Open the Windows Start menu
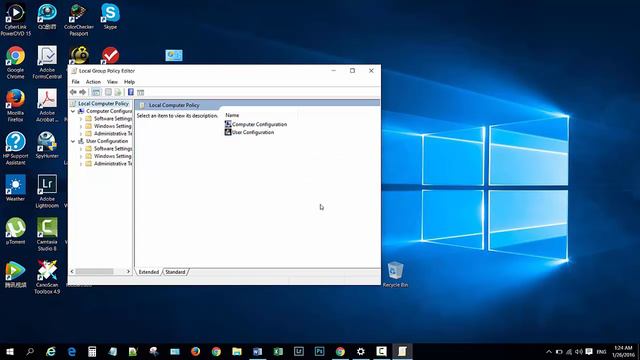Viewport: 640px width, 360px height. point(10,351)
